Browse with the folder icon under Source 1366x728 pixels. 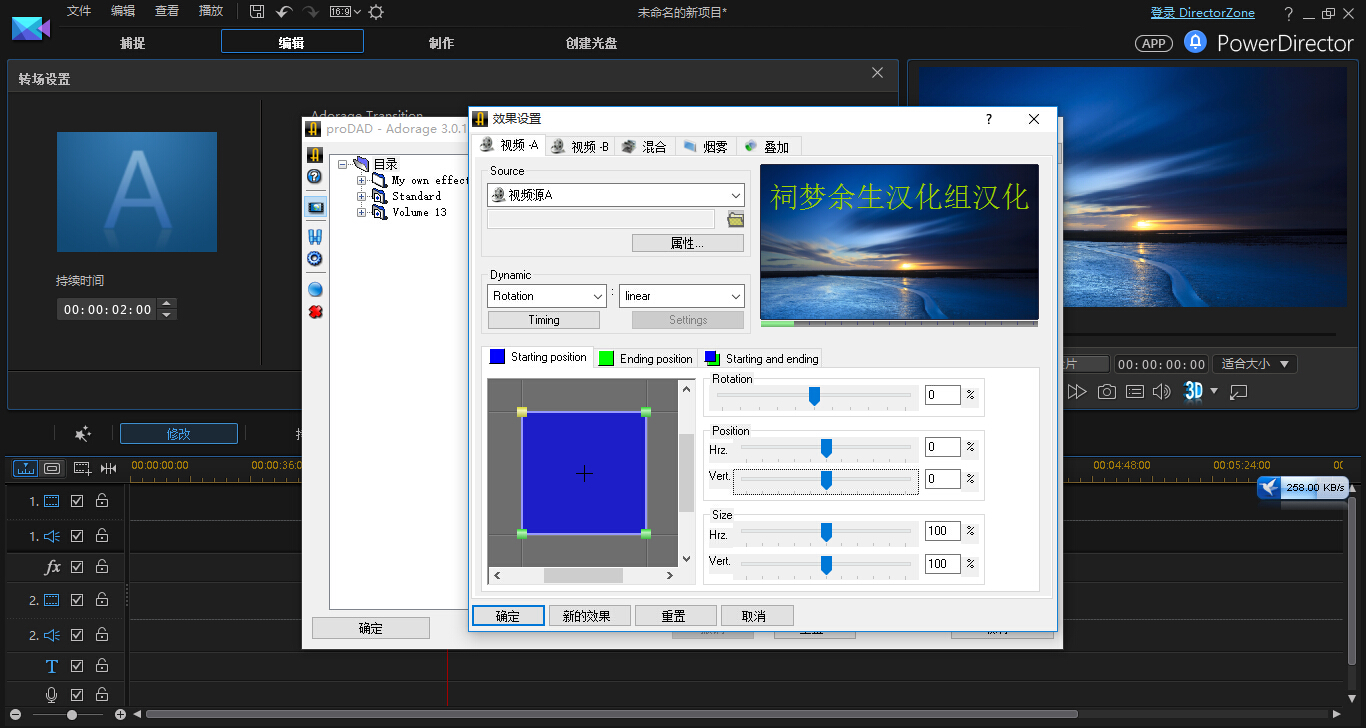(735, 219)
